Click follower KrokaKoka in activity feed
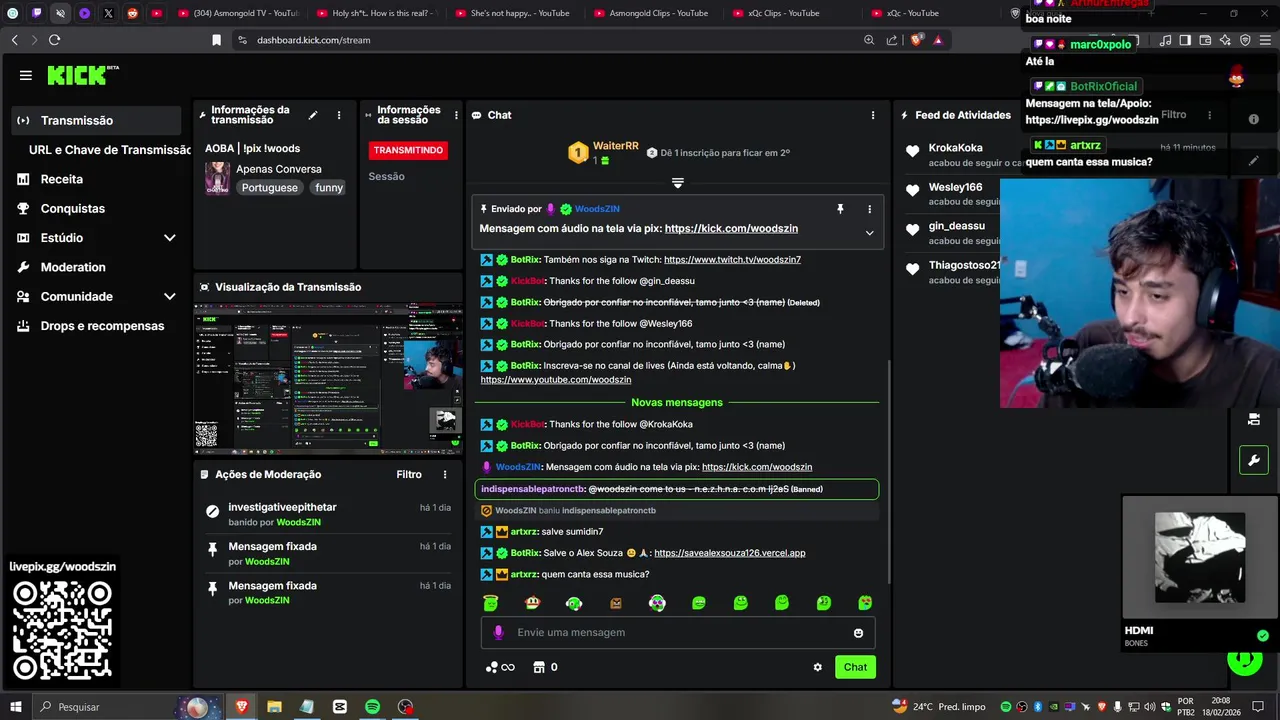 pyautogui.click(x=956, y=148)
